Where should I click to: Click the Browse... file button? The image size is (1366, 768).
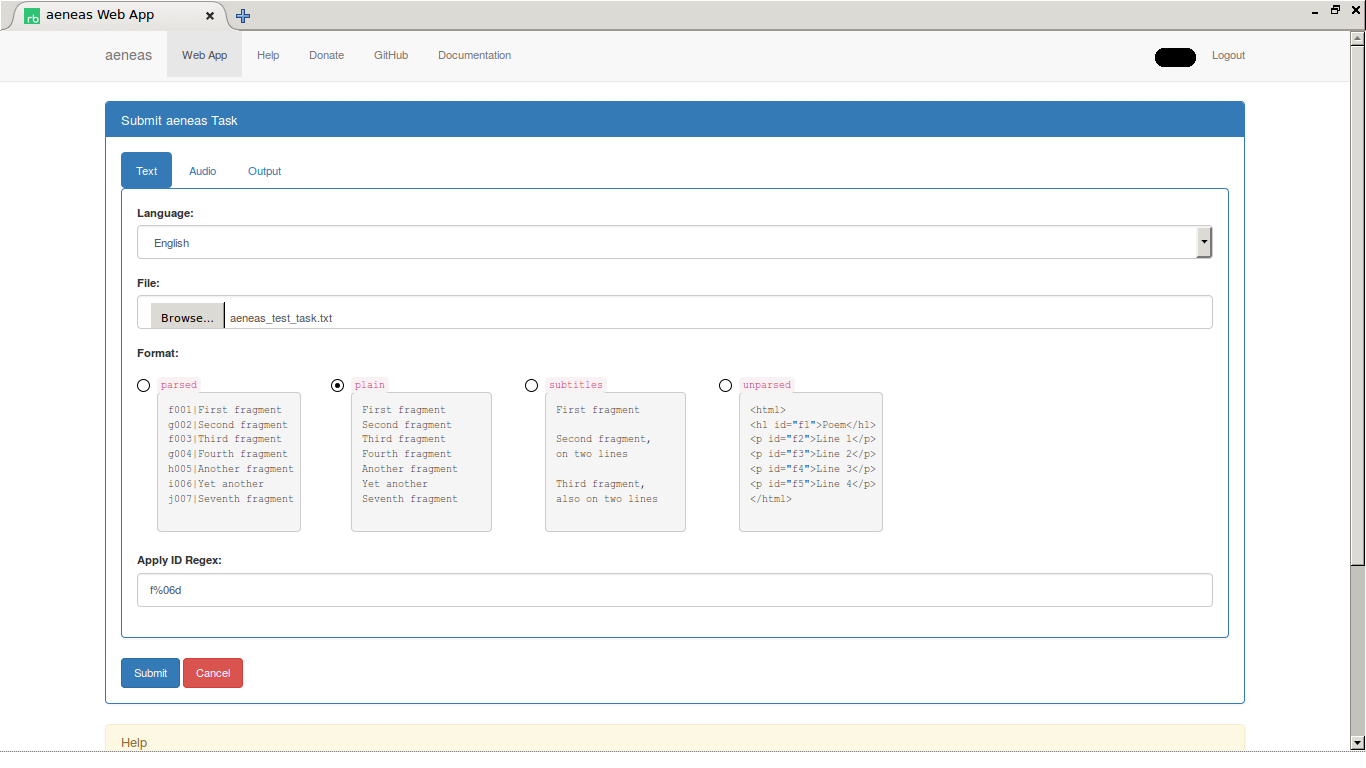coord(187,317)
